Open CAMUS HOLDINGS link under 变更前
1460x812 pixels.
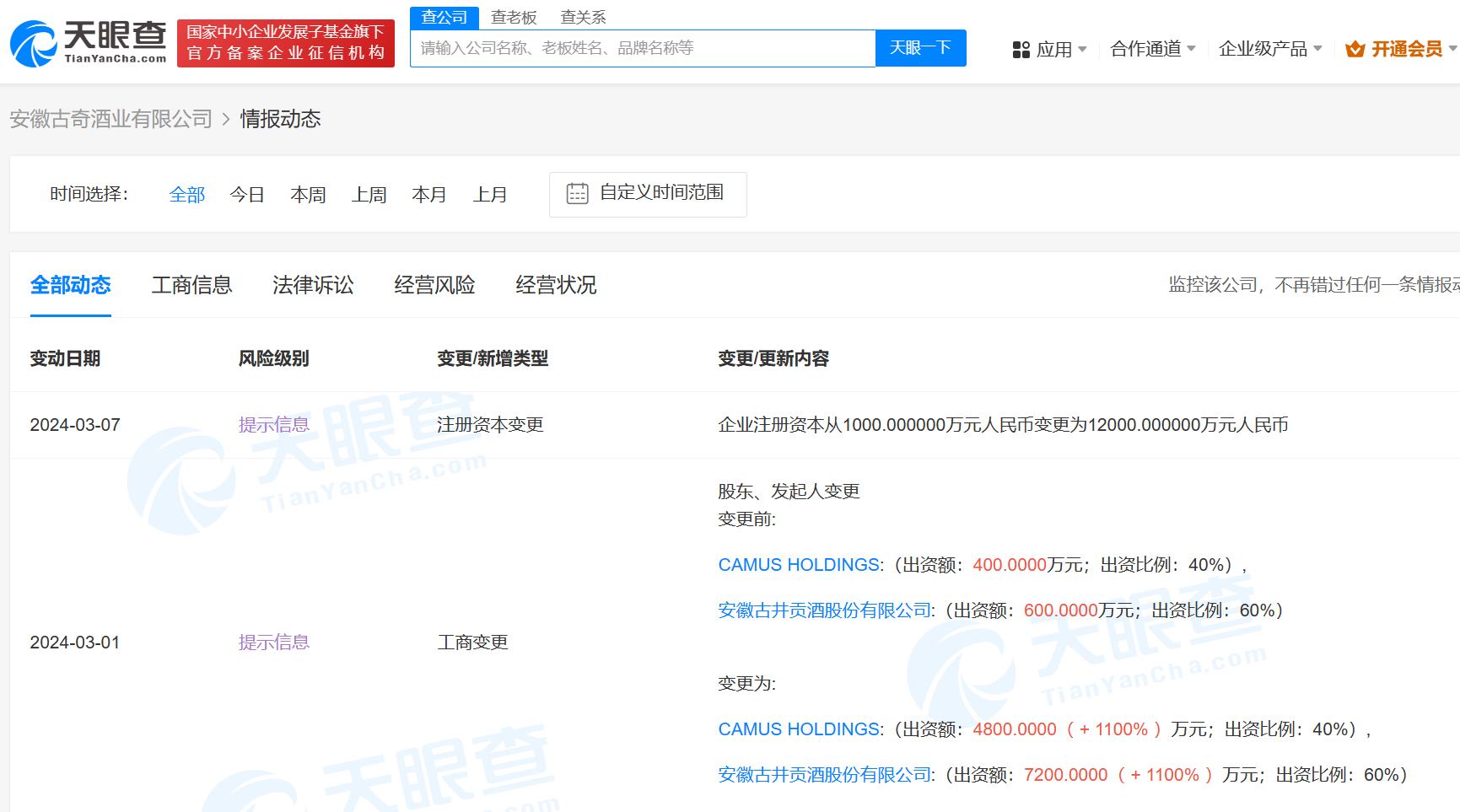(x=799, y=565)
